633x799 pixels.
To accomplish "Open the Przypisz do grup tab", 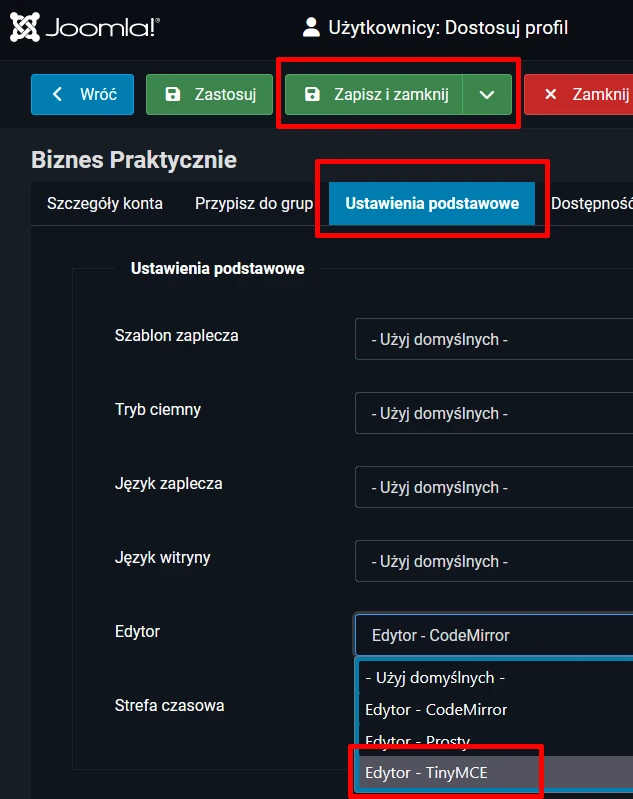I will click(254, 204).
